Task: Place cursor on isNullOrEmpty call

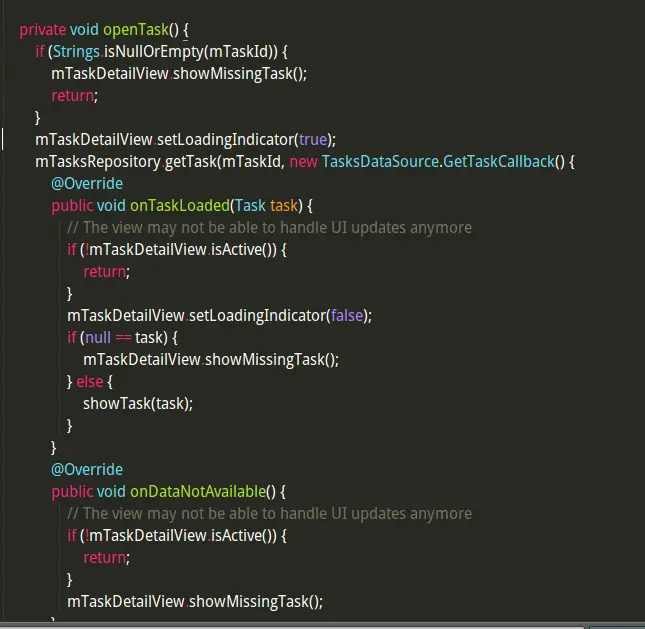Action: click(154, 52)
